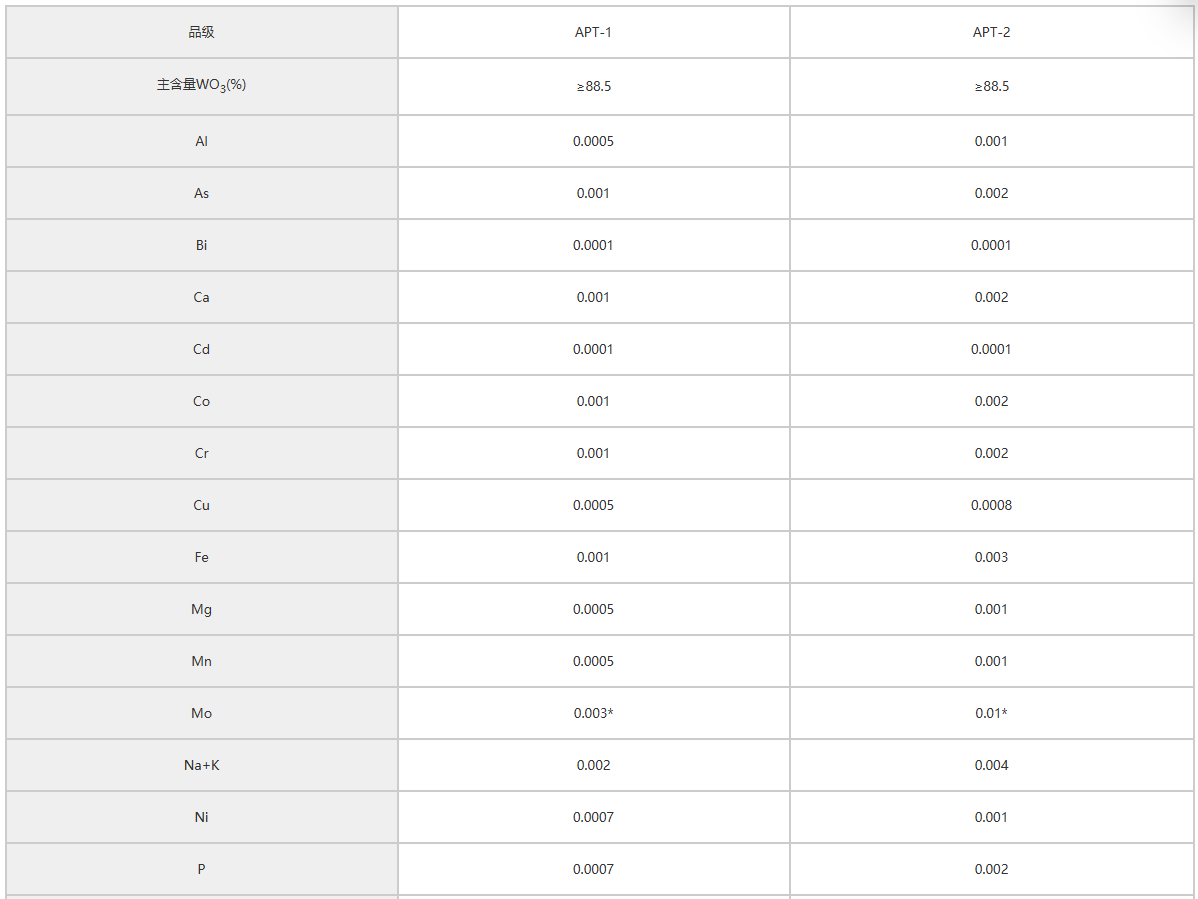Click the 0.003* Mo value under APT-1
This screenshot has height=899, width=1198.
coord(594,713)
